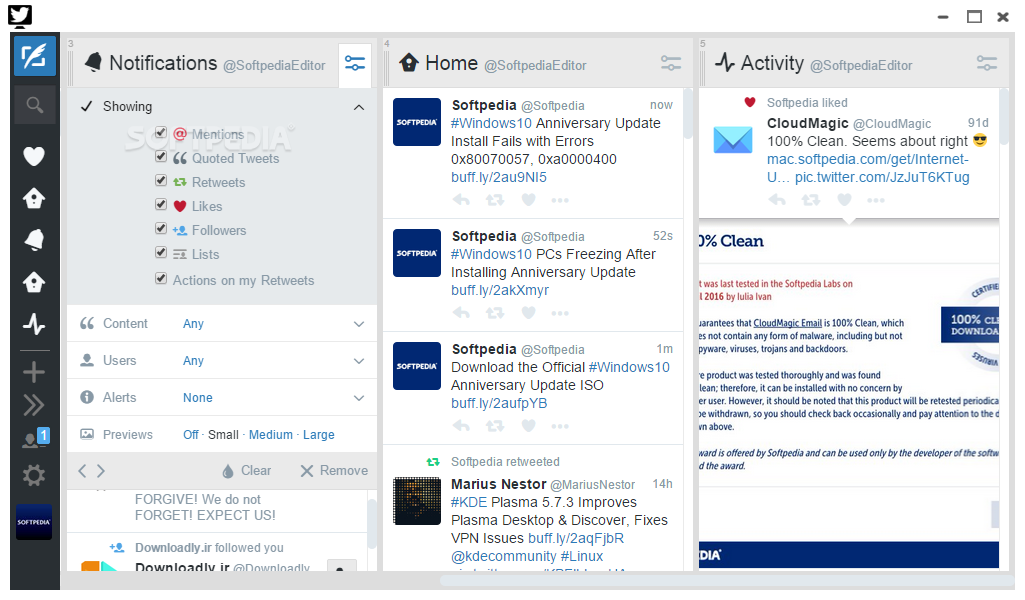Set Previews to Medium
1025x600 pixels.
pyautogui.click(x=271, y=435)
